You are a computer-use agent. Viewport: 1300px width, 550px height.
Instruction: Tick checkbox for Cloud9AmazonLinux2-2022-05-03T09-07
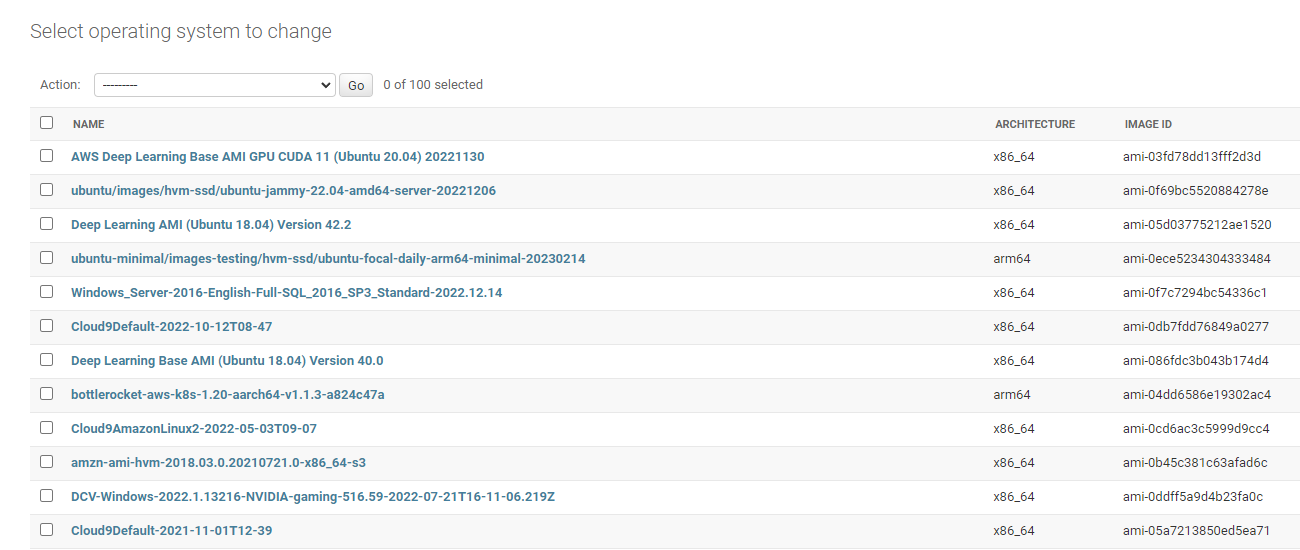point(46,428)
